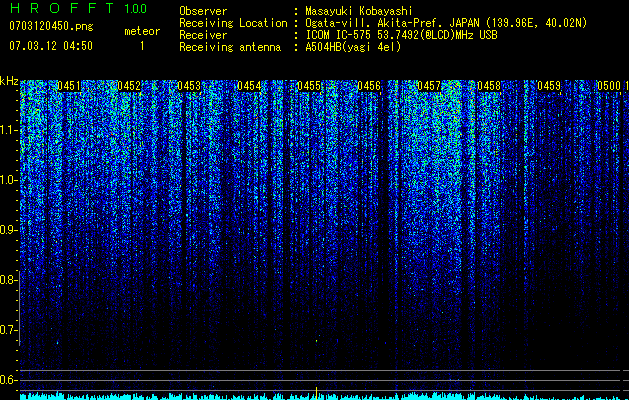Click the 0457 time marker
629x400 pixels.
click(x=429, y=86)
